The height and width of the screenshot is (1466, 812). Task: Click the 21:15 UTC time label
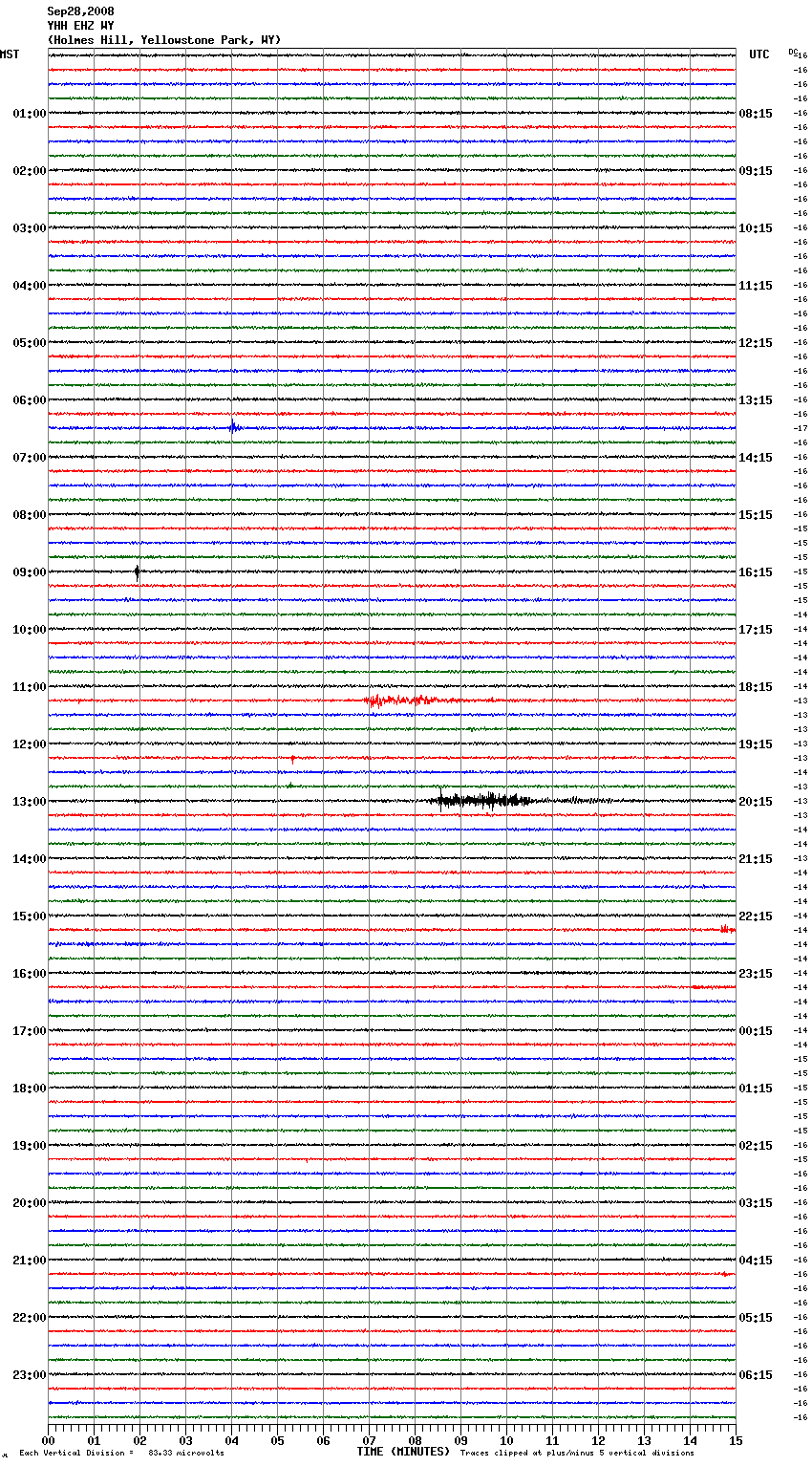(756, 859)
